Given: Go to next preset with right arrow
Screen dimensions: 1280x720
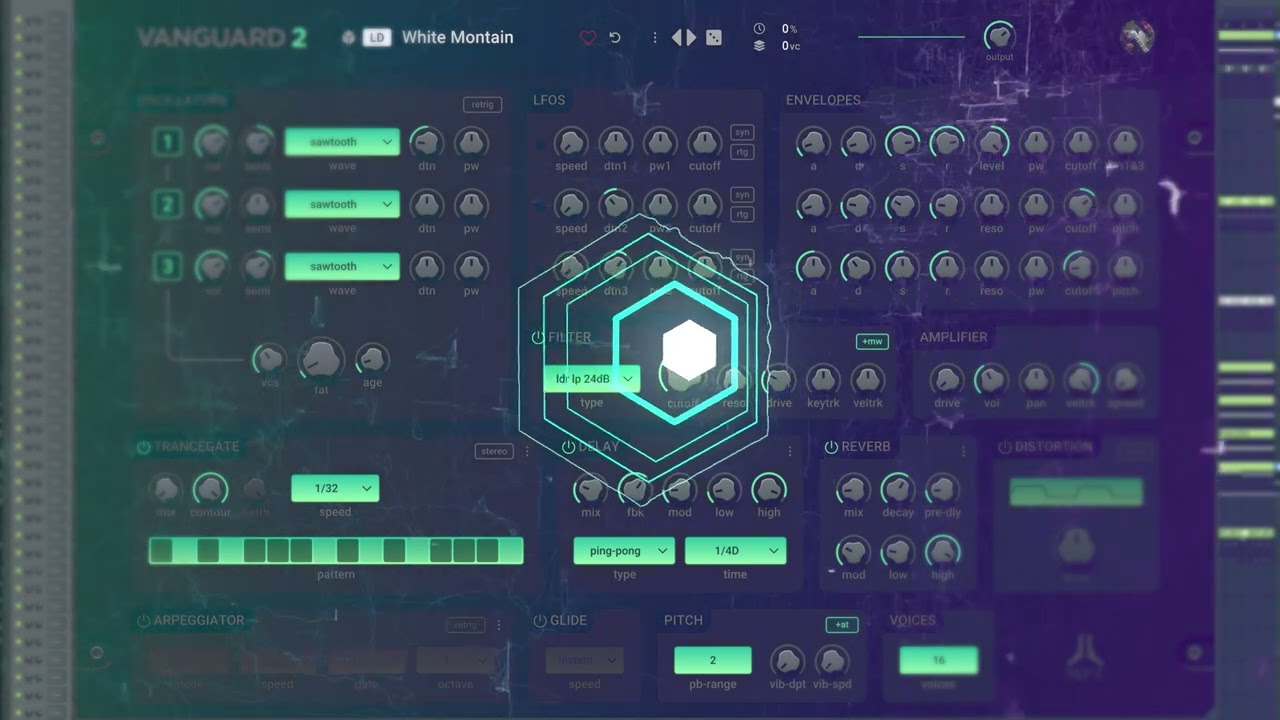Looking at the screenshot, I should tap(691, 38).
